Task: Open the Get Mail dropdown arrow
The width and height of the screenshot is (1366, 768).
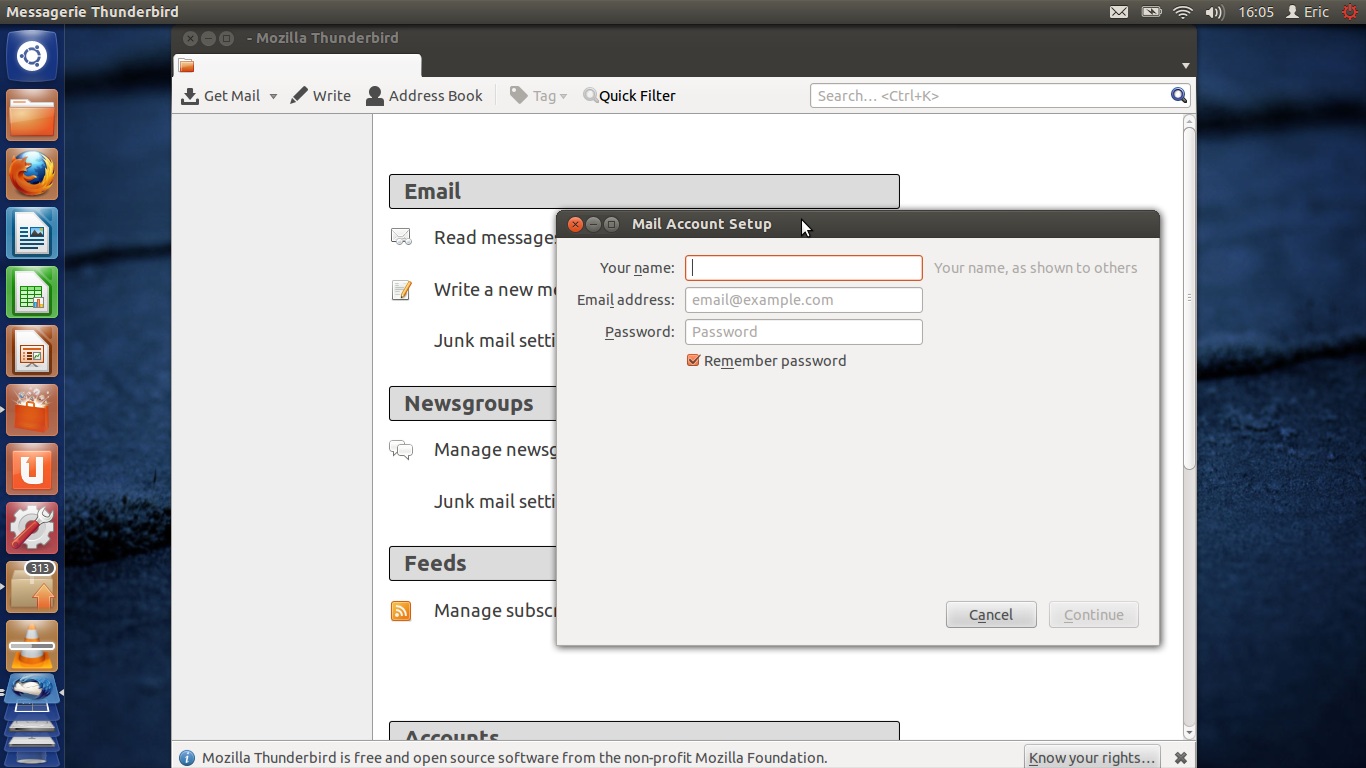Action: pos(273,97)
